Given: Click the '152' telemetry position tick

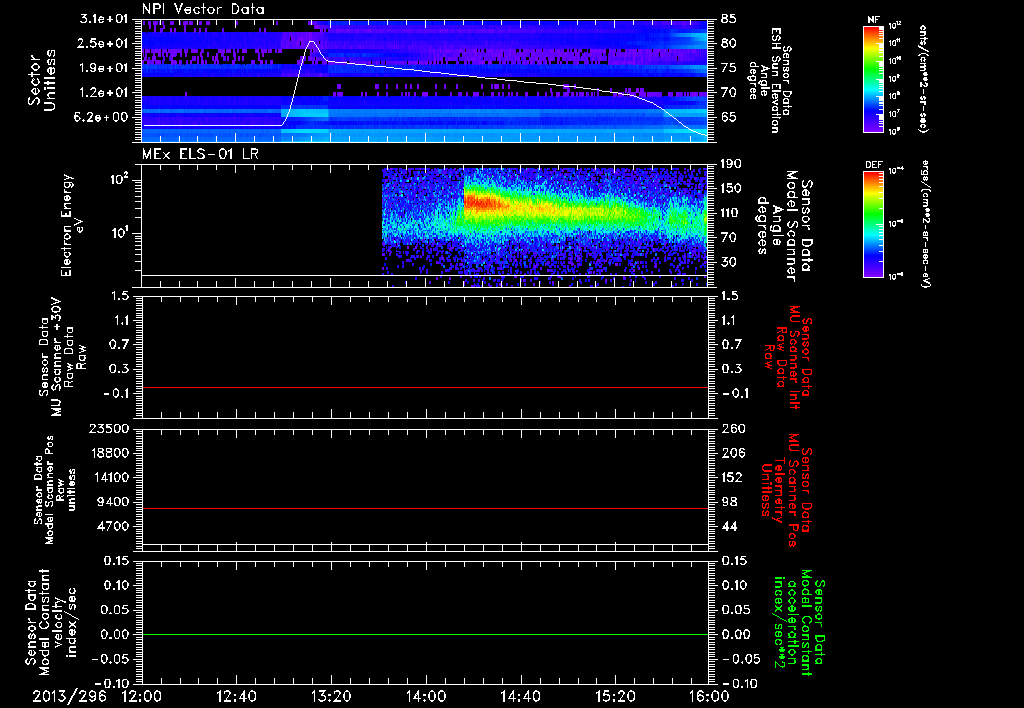Looking at the screenshot, I should click(x=734, y=477).
